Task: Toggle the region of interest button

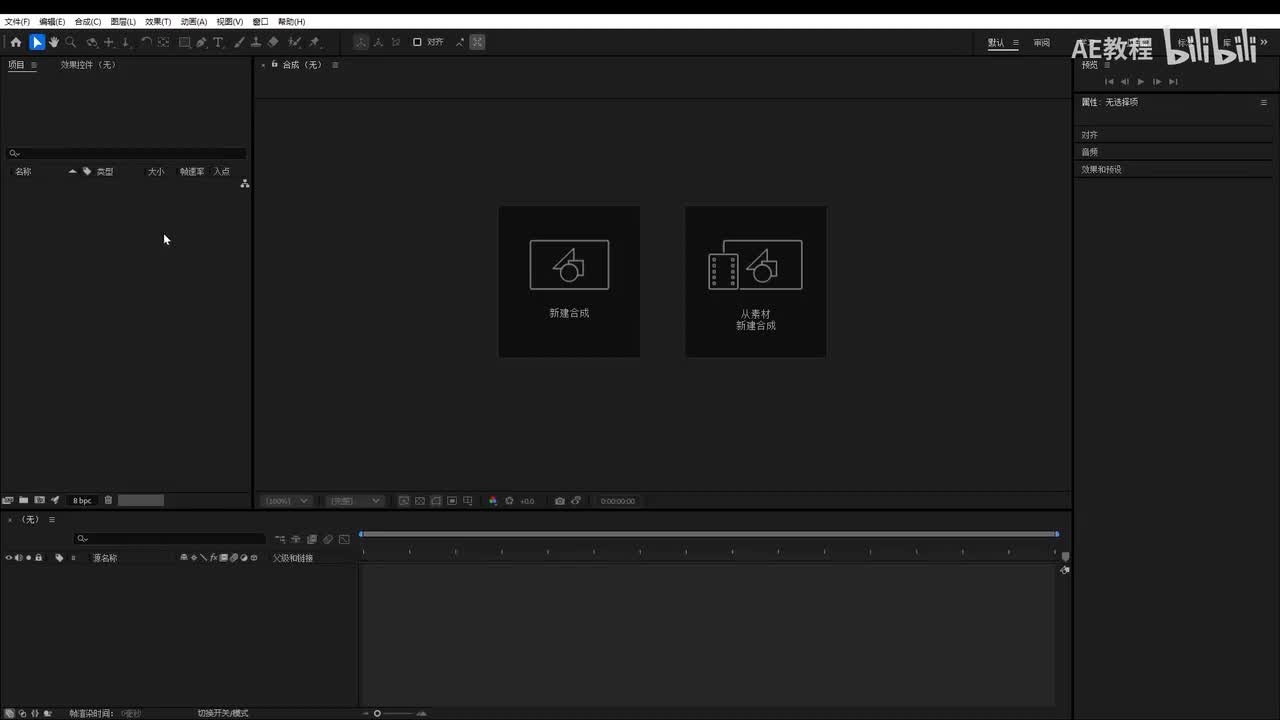Action: pyautogui.click(x=452, y=501)
